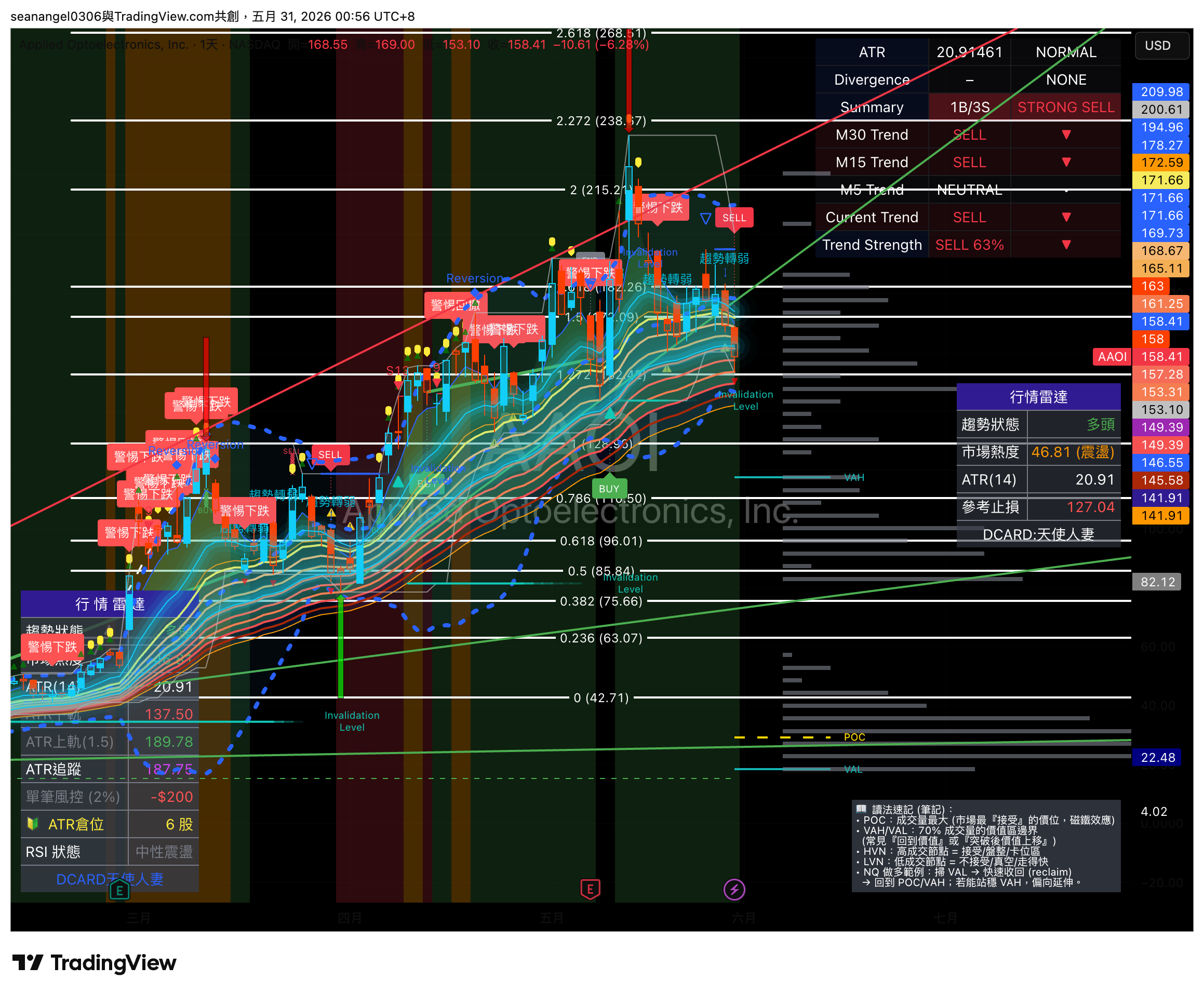Click the Trend Strength red down arrow
The height and width of the screenshot is (994, 1204).
[x=1065, y=245]
